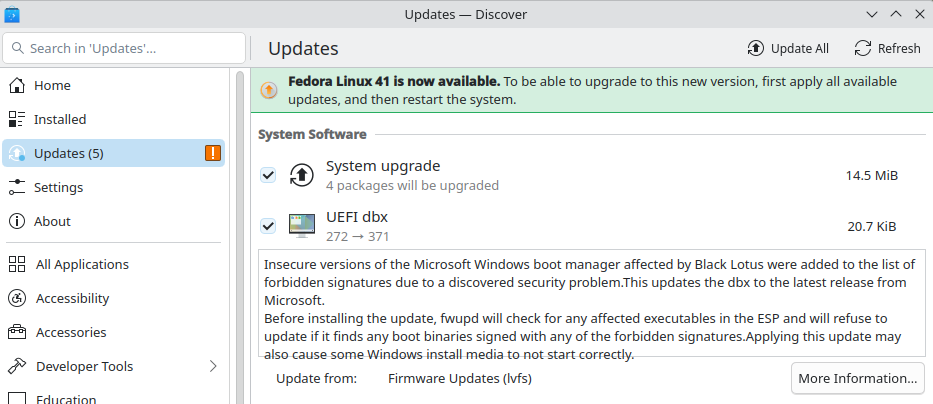The image size is (933, 404).
Task: Click the More Information button
Action: pyautogui.click(x=857, y=378)
